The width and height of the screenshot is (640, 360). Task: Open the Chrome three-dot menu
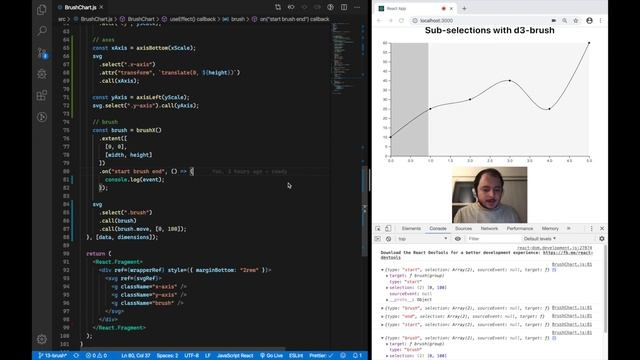(x=600, y=20)
